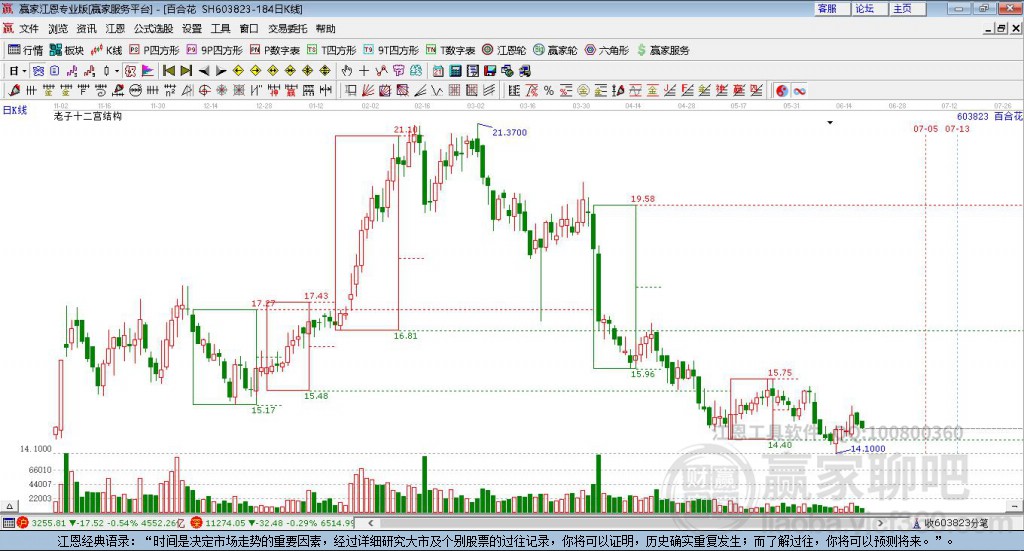Open the 公式选股 menu
Screen dimensions: 1024x551
click(153, 29)
